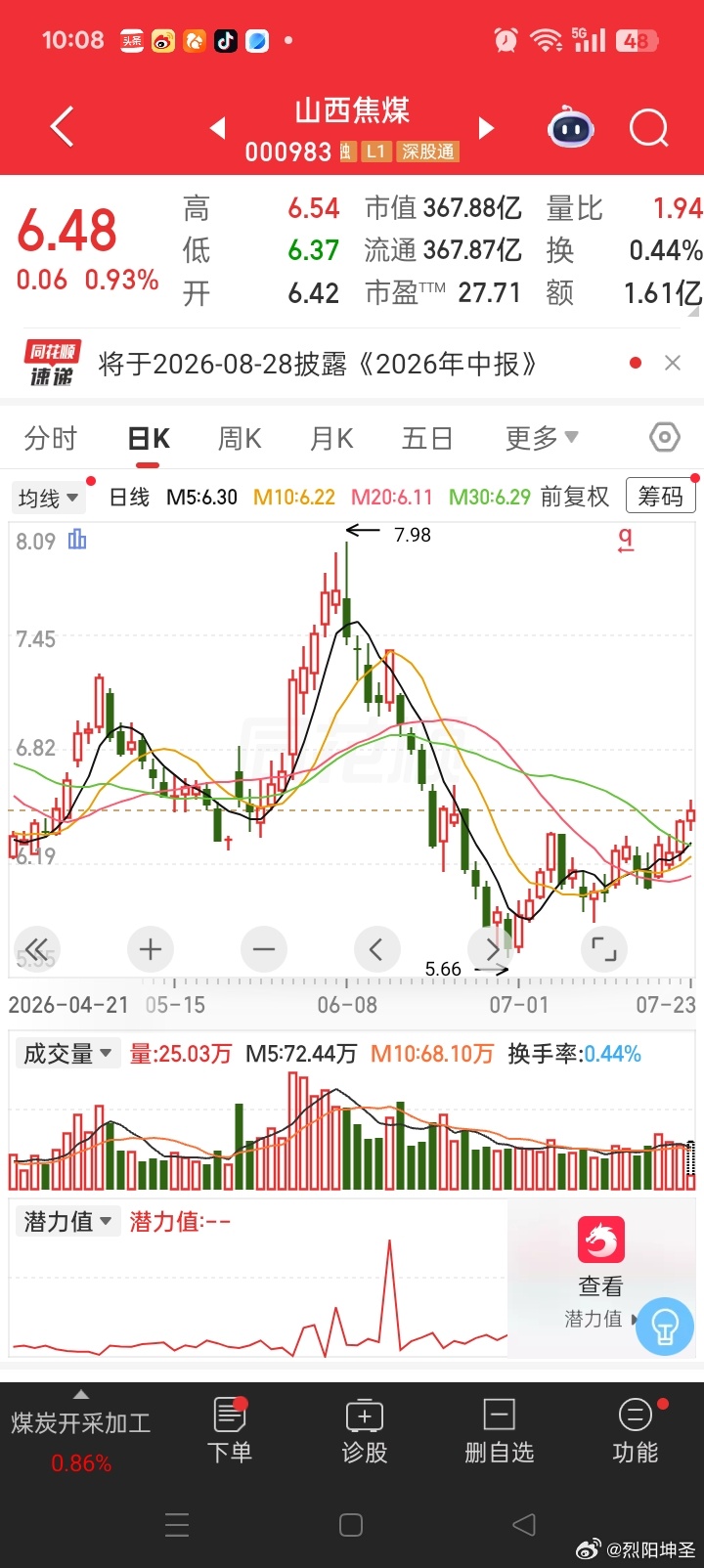Select the 月K tab
This screenshot has height=1568, width=704.
click(331, 438)
